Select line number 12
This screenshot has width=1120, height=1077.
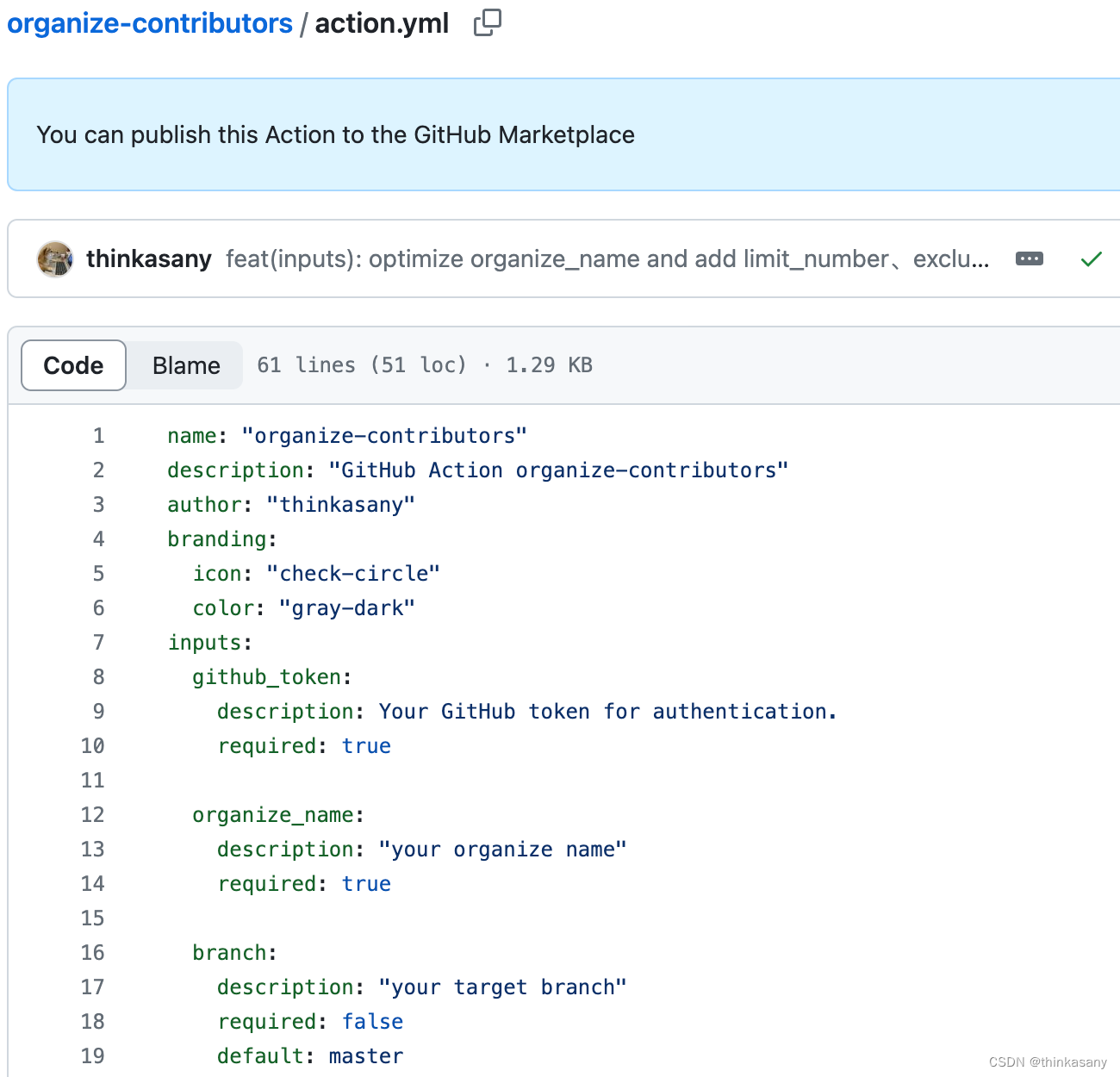92,815
